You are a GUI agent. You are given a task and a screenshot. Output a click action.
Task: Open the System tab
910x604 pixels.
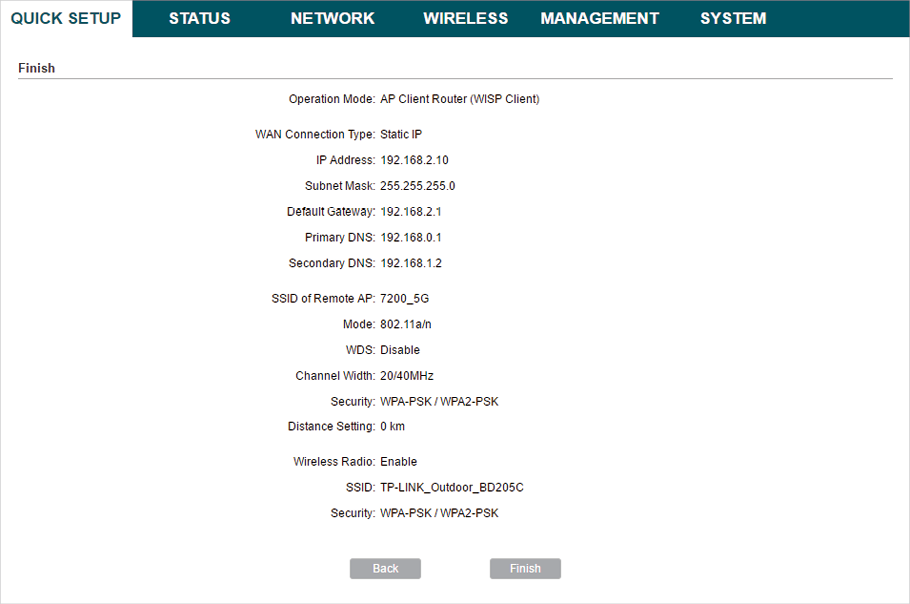click(733, 19)
